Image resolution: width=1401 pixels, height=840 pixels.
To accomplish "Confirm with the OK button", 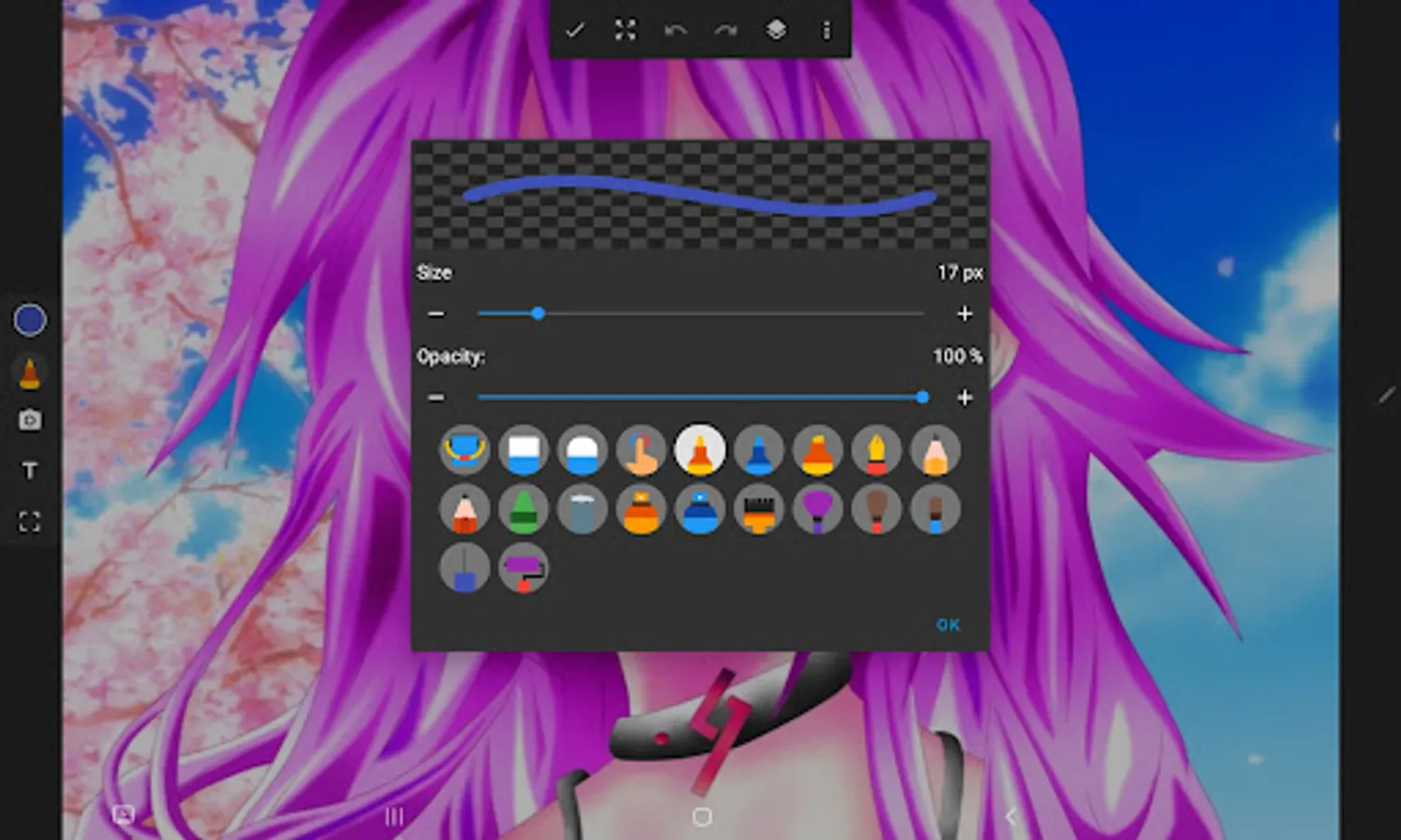I will pyautogui.click(x=948, y=624).
